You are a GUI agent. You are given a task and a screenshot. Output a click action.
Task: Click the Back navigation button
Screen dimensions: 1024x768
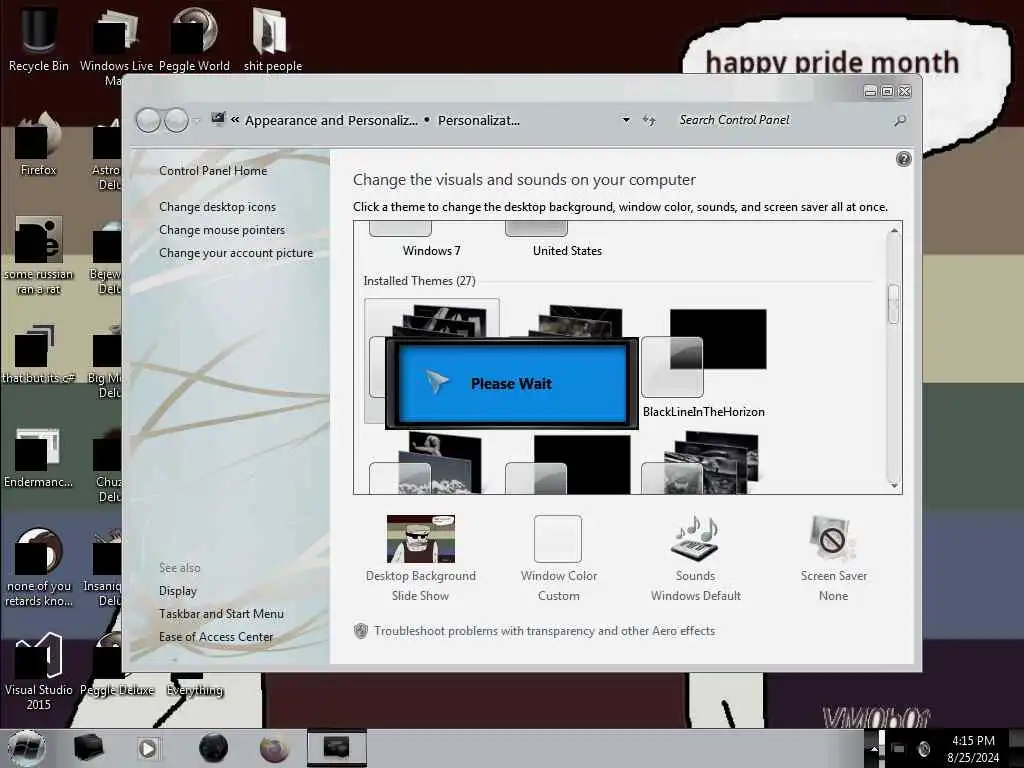click(x=148, y=120)
